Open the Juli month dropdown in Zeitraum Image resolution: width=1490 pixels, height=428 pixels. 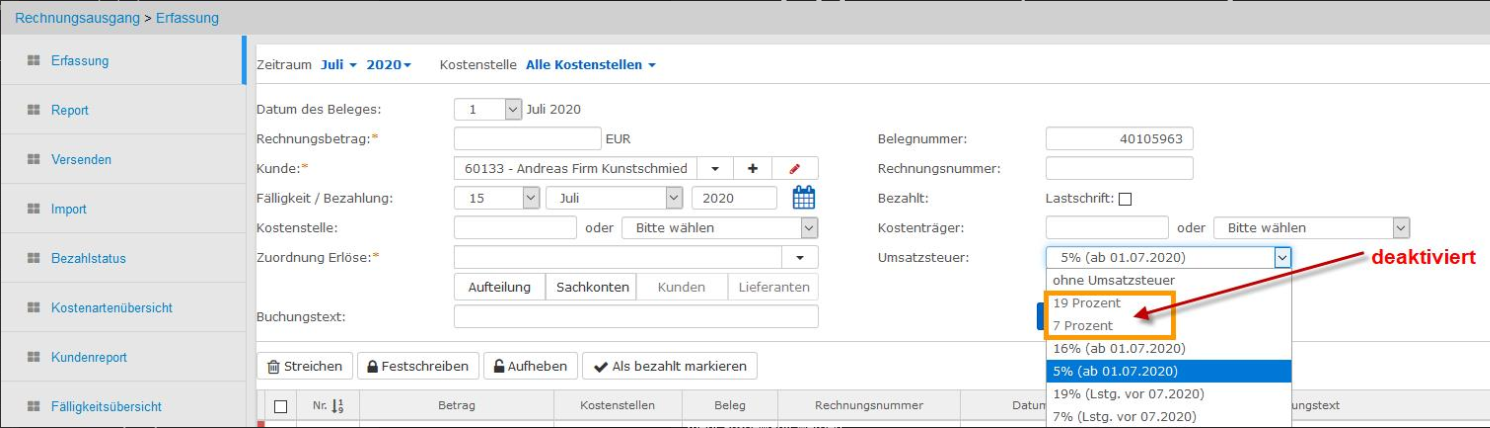(x=339, y=65)
